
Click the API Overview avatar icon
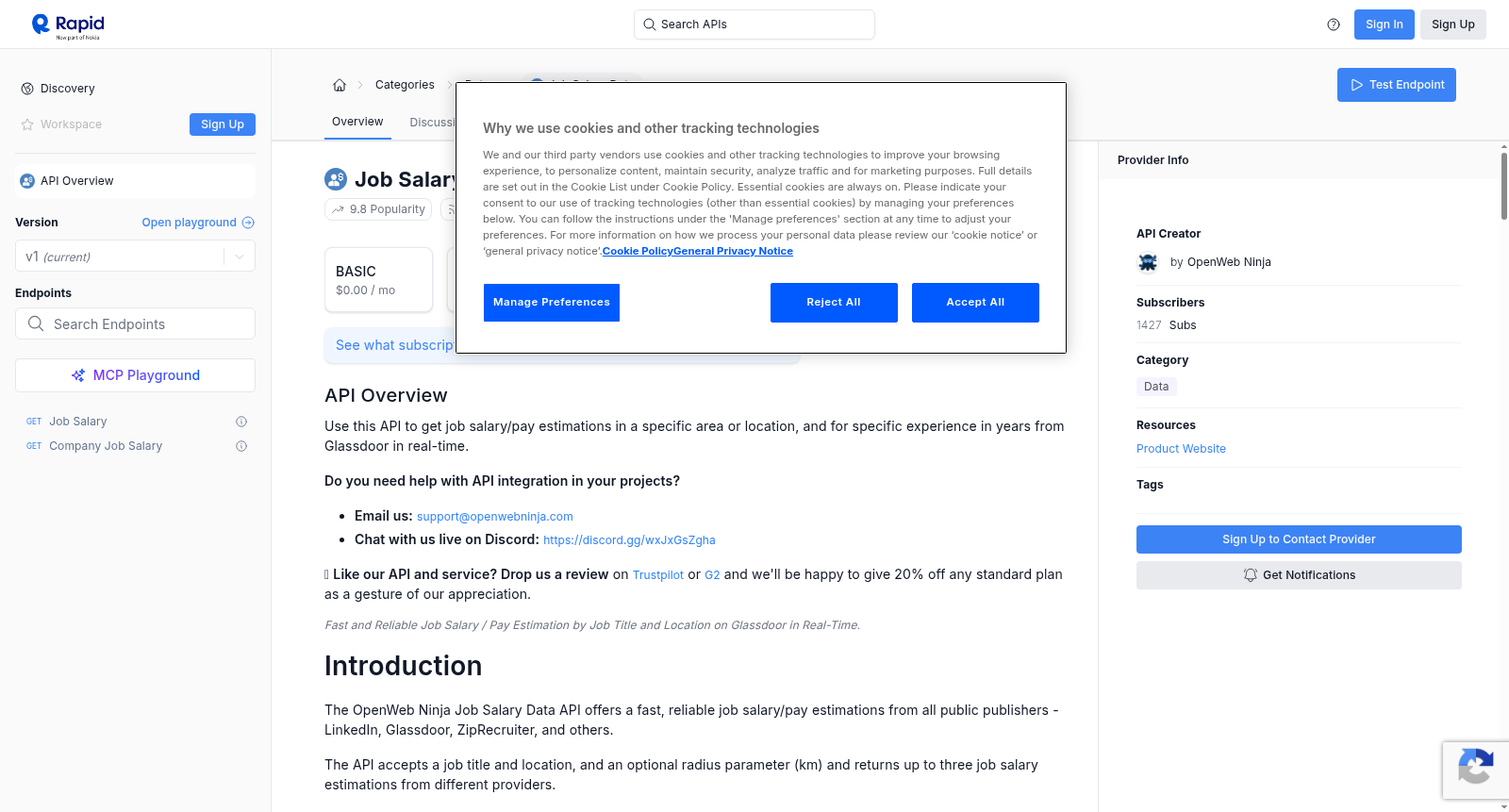pos(27,181)
